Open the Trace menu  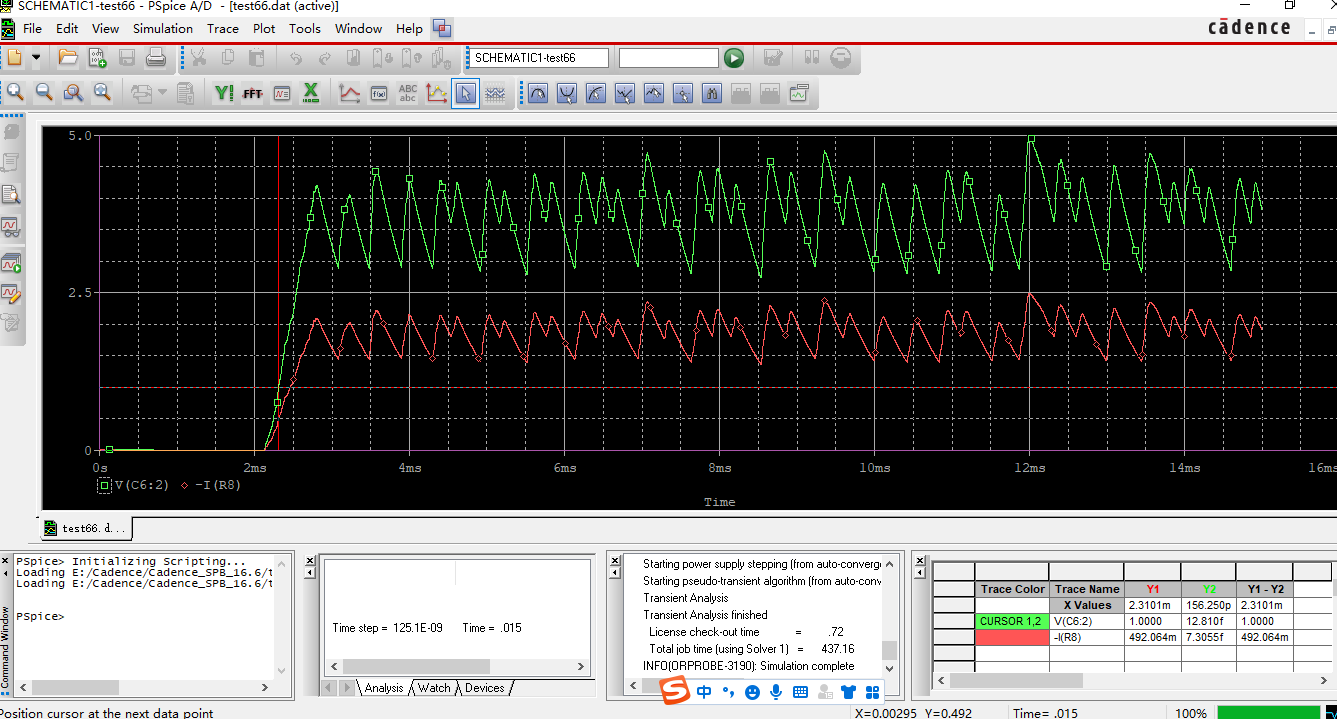click(x=222, y=28)
